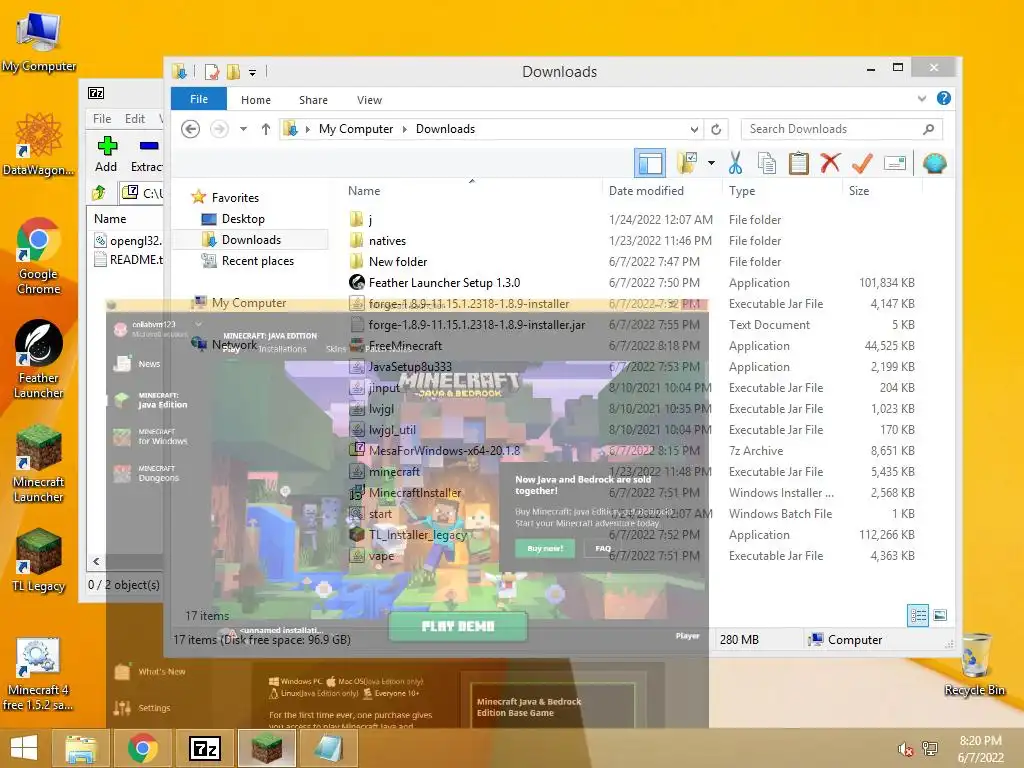Select Downloads in the navigation pane
Viewport: 1024px width, 768px height.
pos(251,240)
